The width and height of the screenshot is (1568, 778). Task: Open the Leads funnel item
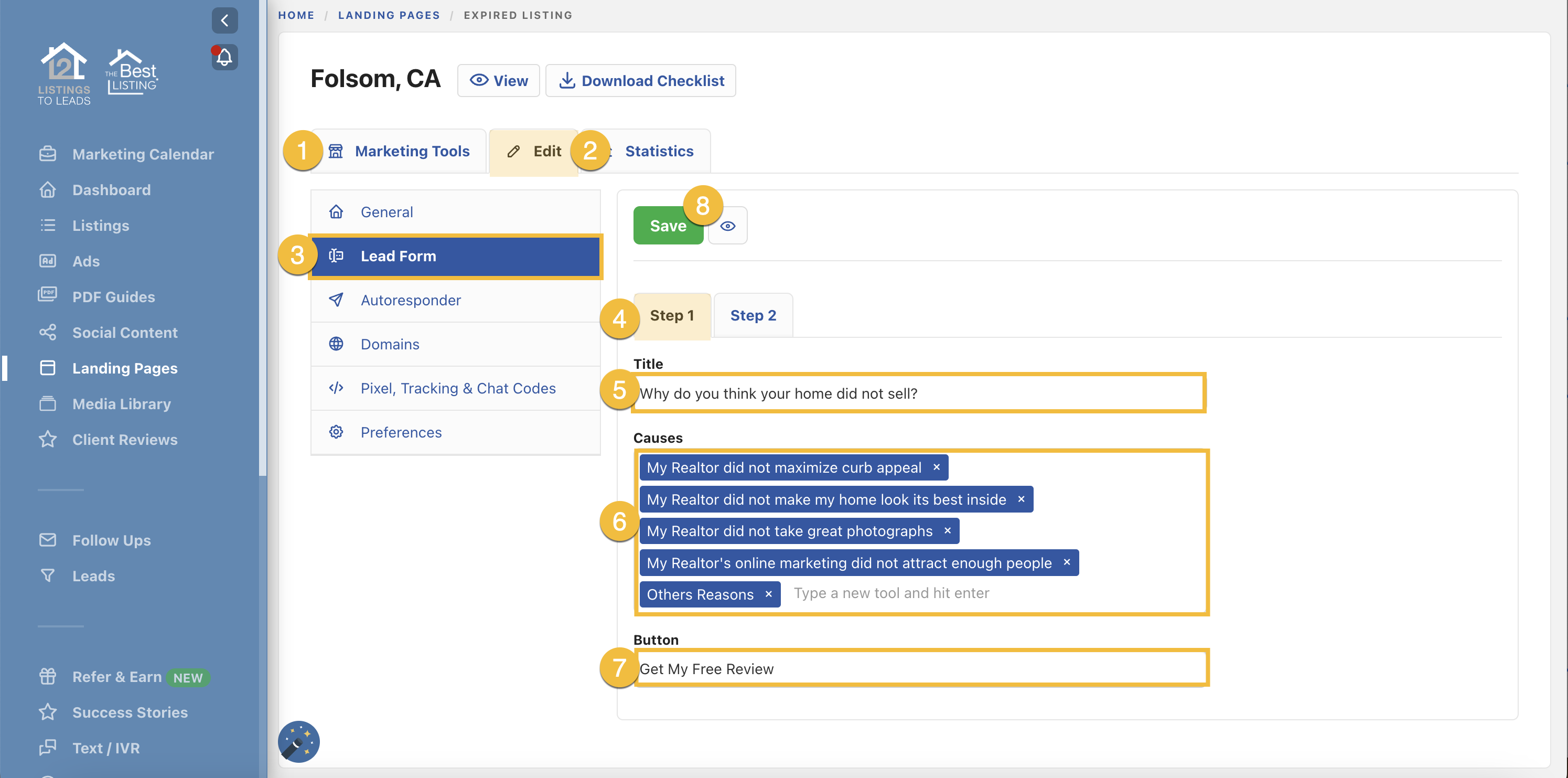pos(93,575)
